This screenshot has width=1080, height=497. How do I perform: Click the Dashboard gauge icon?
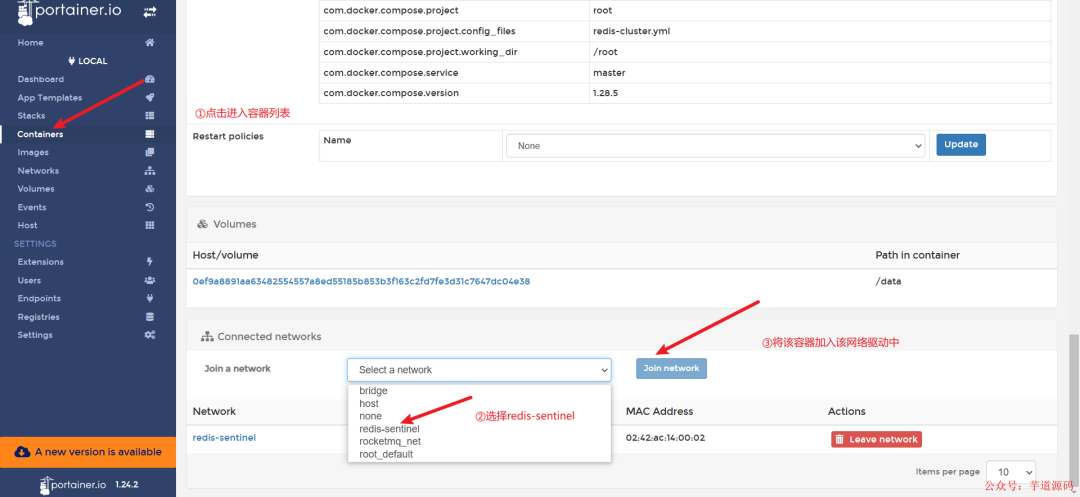149,79
